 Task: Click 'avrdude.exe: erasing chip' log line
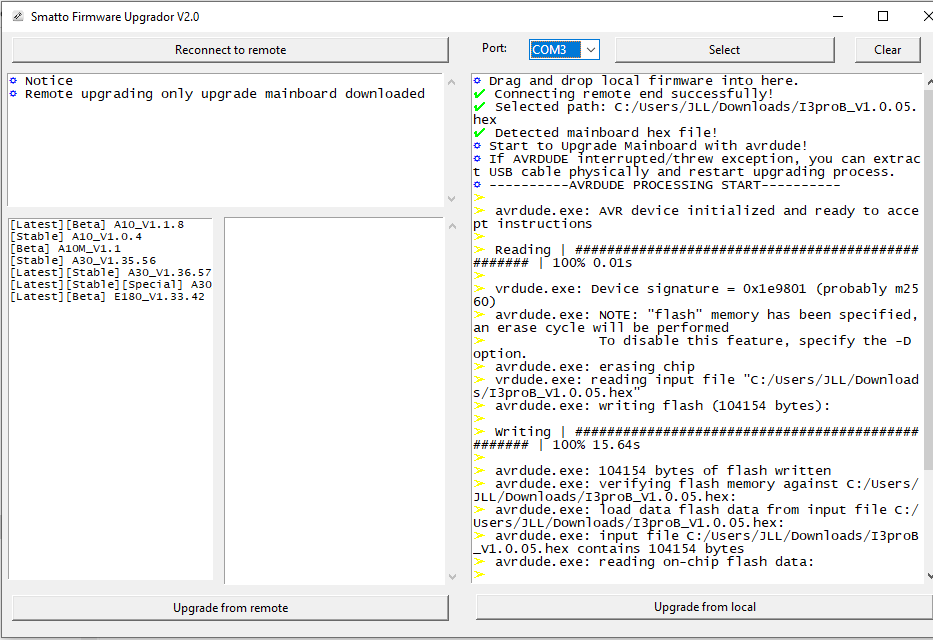coord(594,366)
